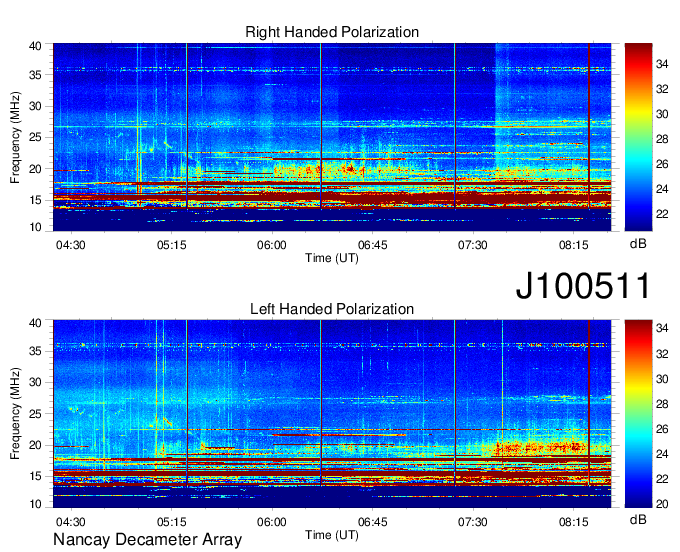Click the bottom spectrogram's 'Time (UT)' axis label

pyautogui.click(x=332, y=535)
